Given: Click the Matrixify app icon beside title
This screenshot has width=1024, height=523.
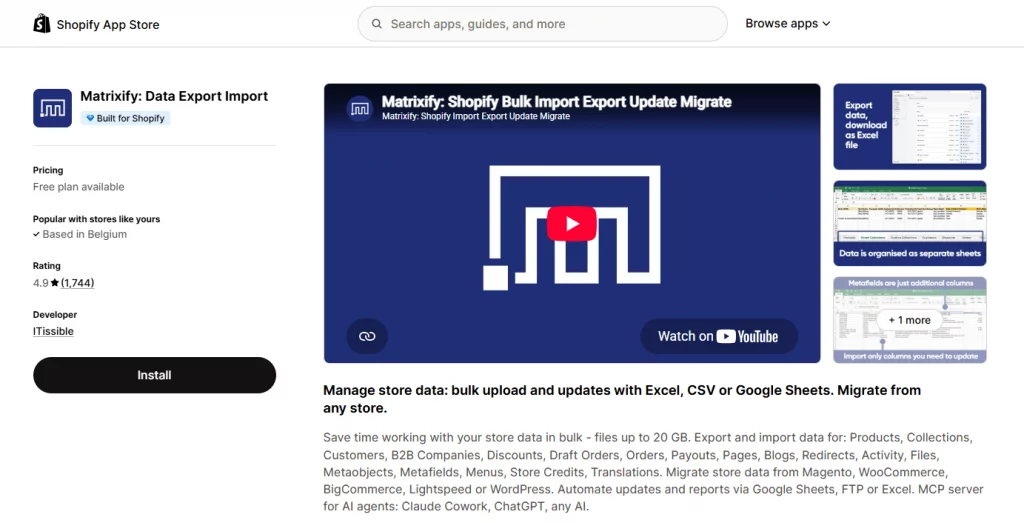Looking at the screenshot, I should point(52,108).
